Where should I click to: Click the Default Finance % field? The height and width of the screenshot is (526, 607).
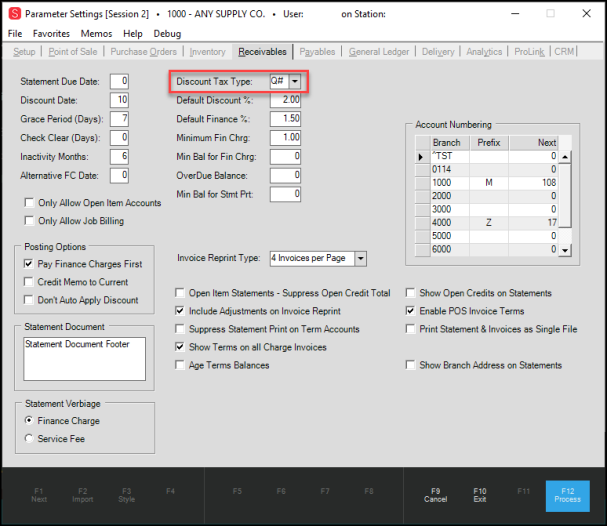285,119
